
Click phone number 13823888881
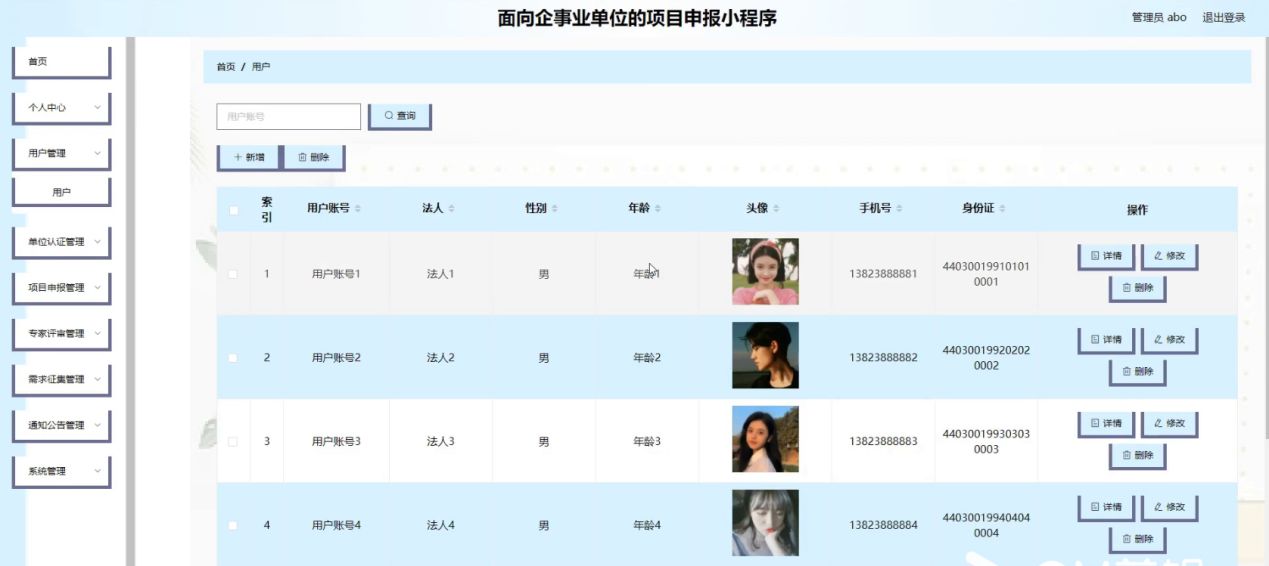[883, 274]
